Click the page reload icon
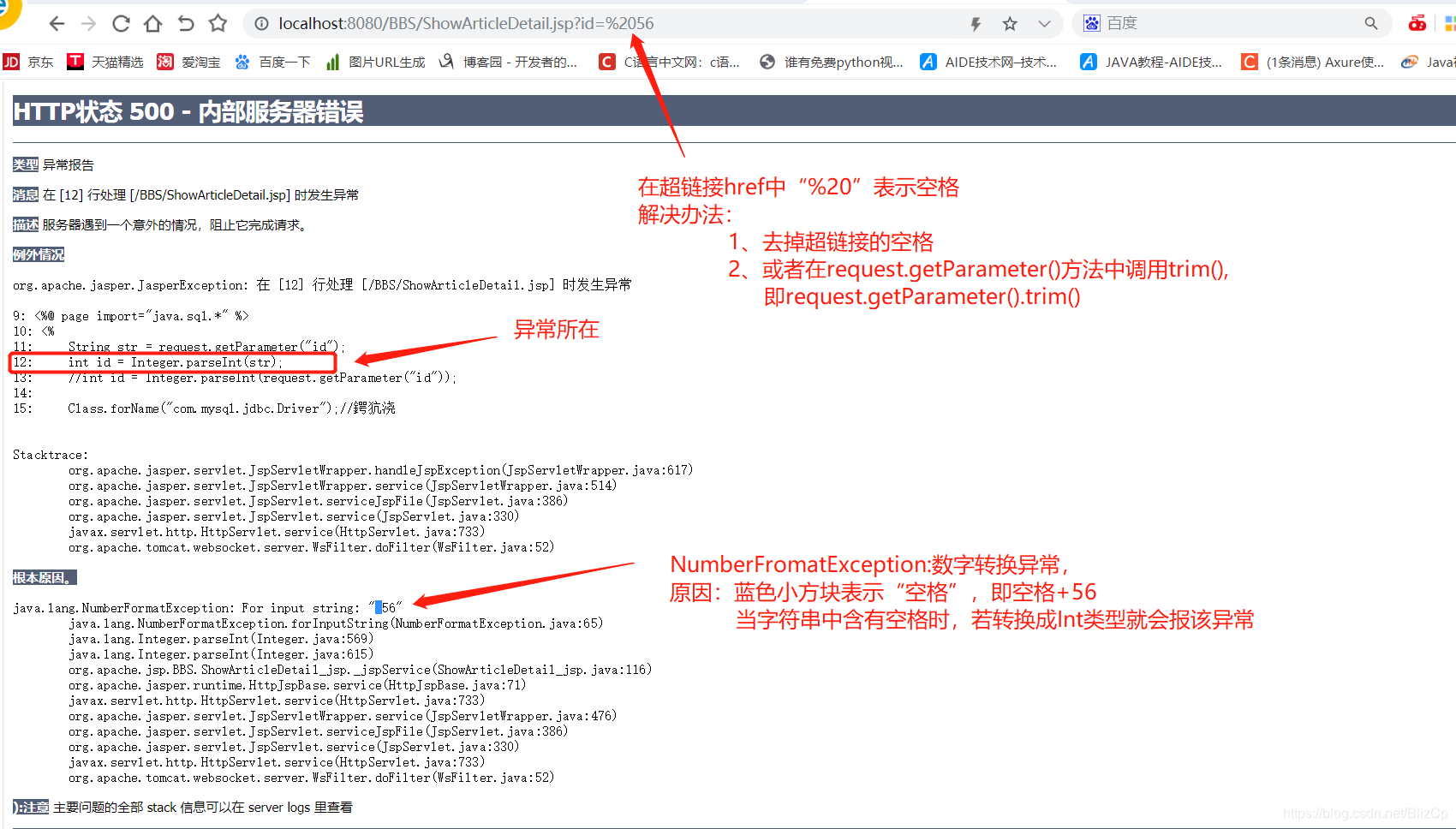Screen dimensions: 1456x829 click(x=120, y=23)
